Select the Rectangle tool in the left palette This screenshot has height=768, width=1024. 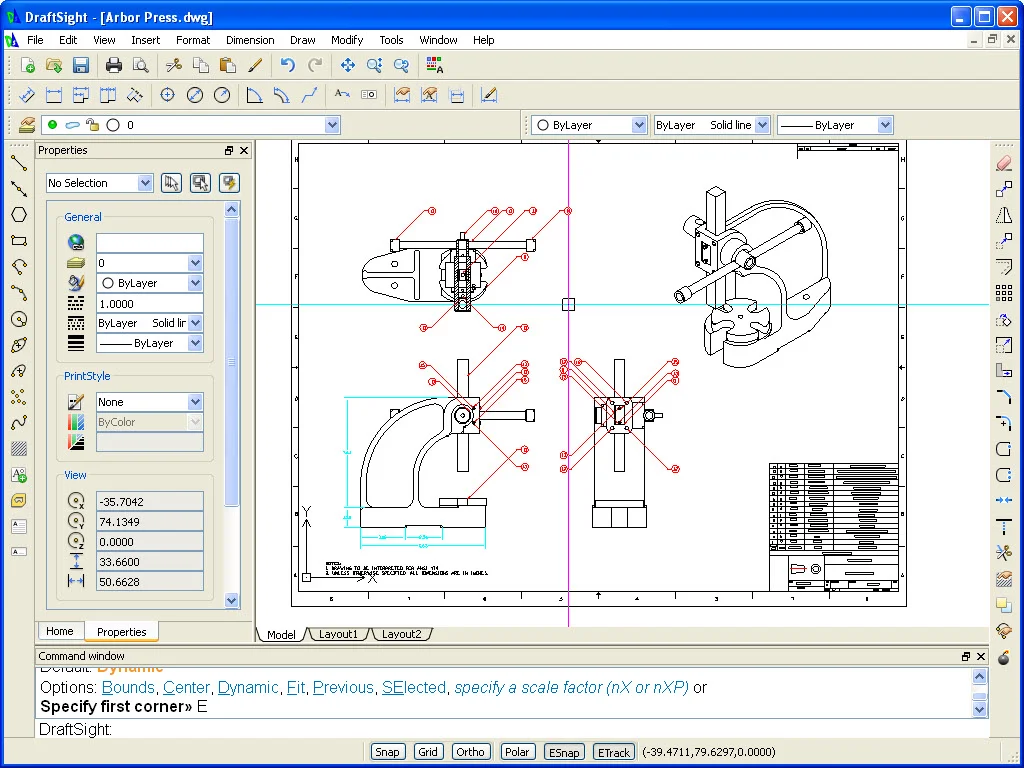tap(18, 240)
